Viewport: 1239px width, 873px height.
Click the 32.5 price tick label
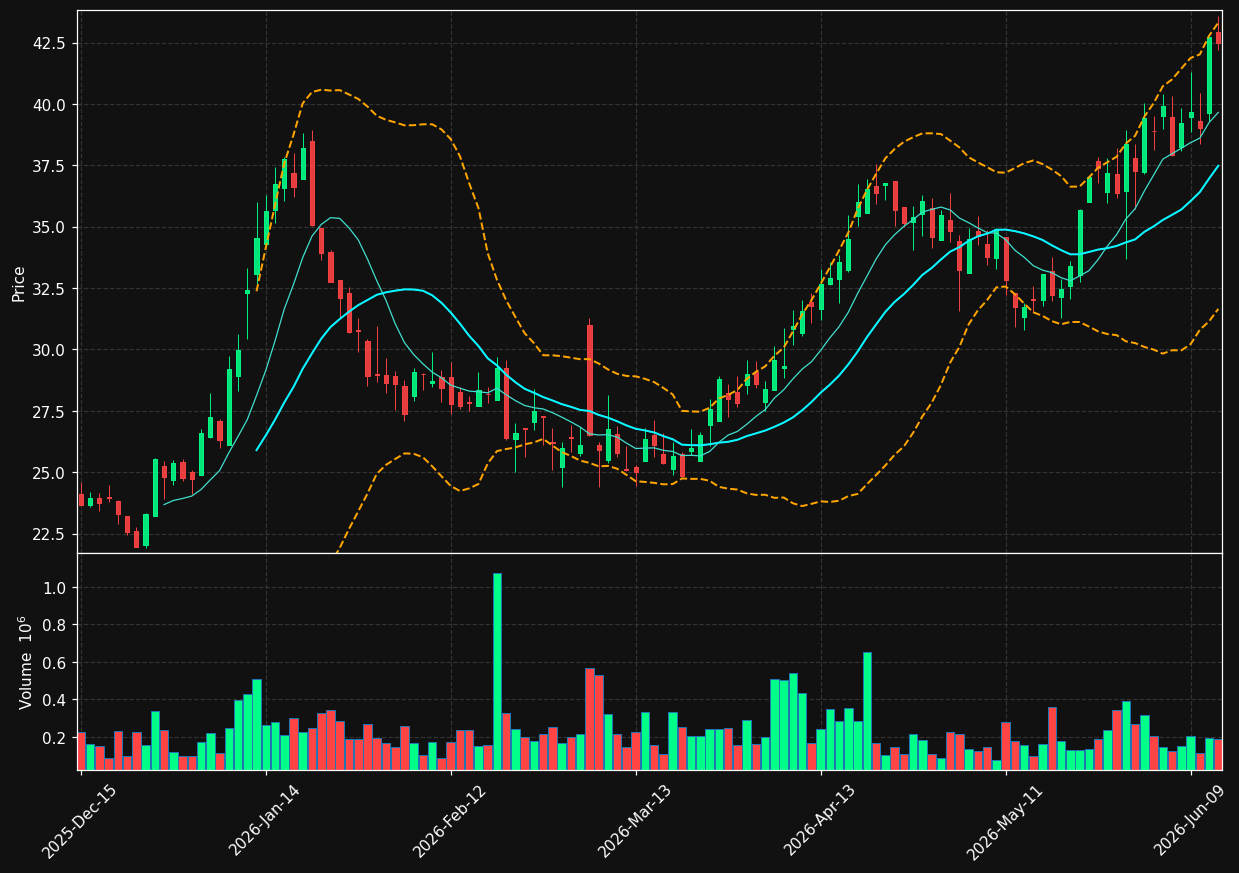click(50, 289)
